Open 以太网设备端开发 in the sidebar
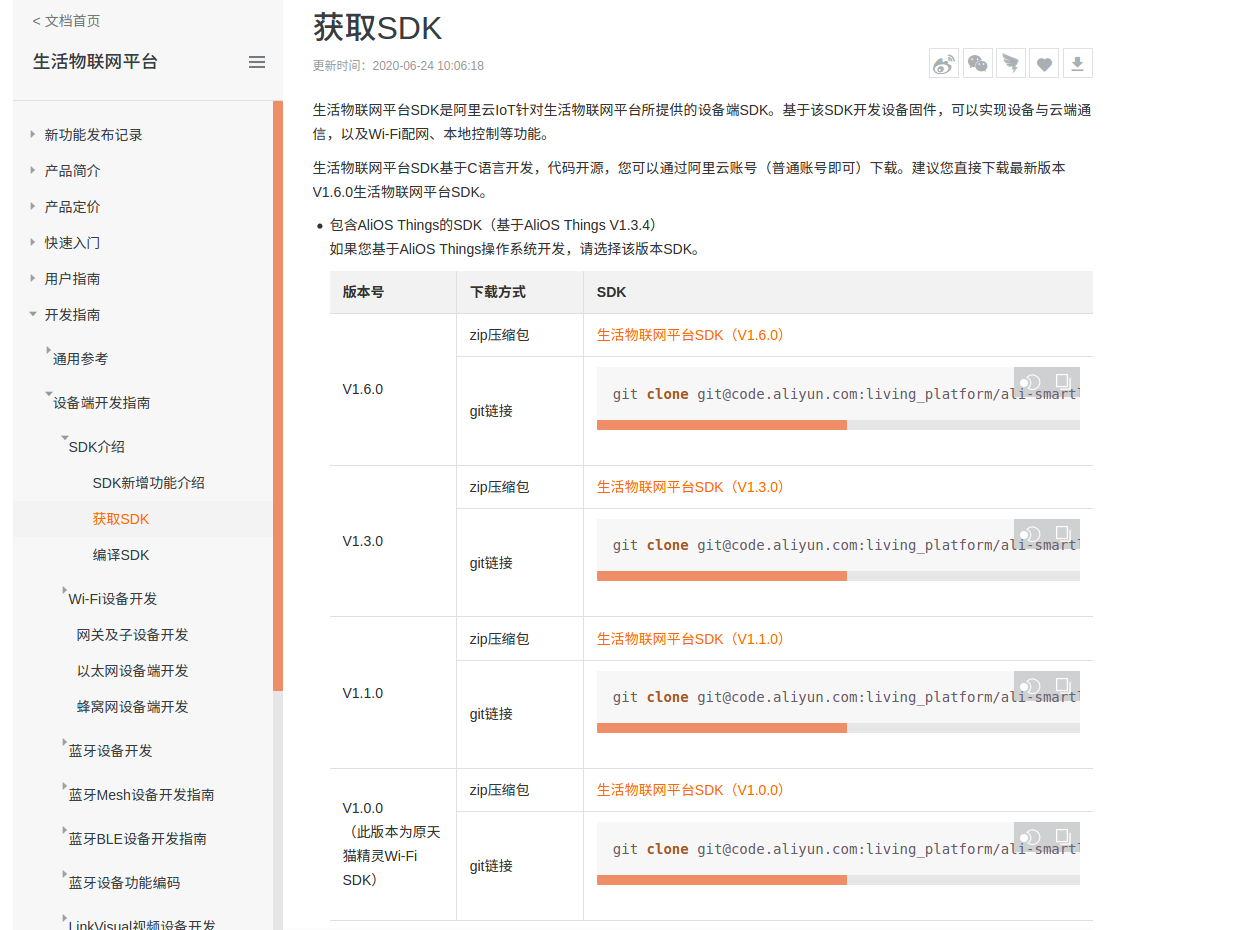 coord(132,671)
